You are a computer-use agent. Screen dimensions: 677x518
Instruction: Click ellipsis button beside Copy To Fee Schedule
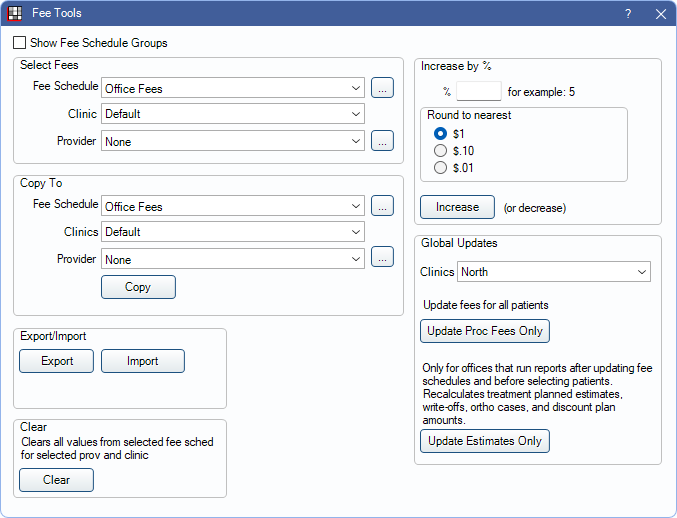(382, 205)
